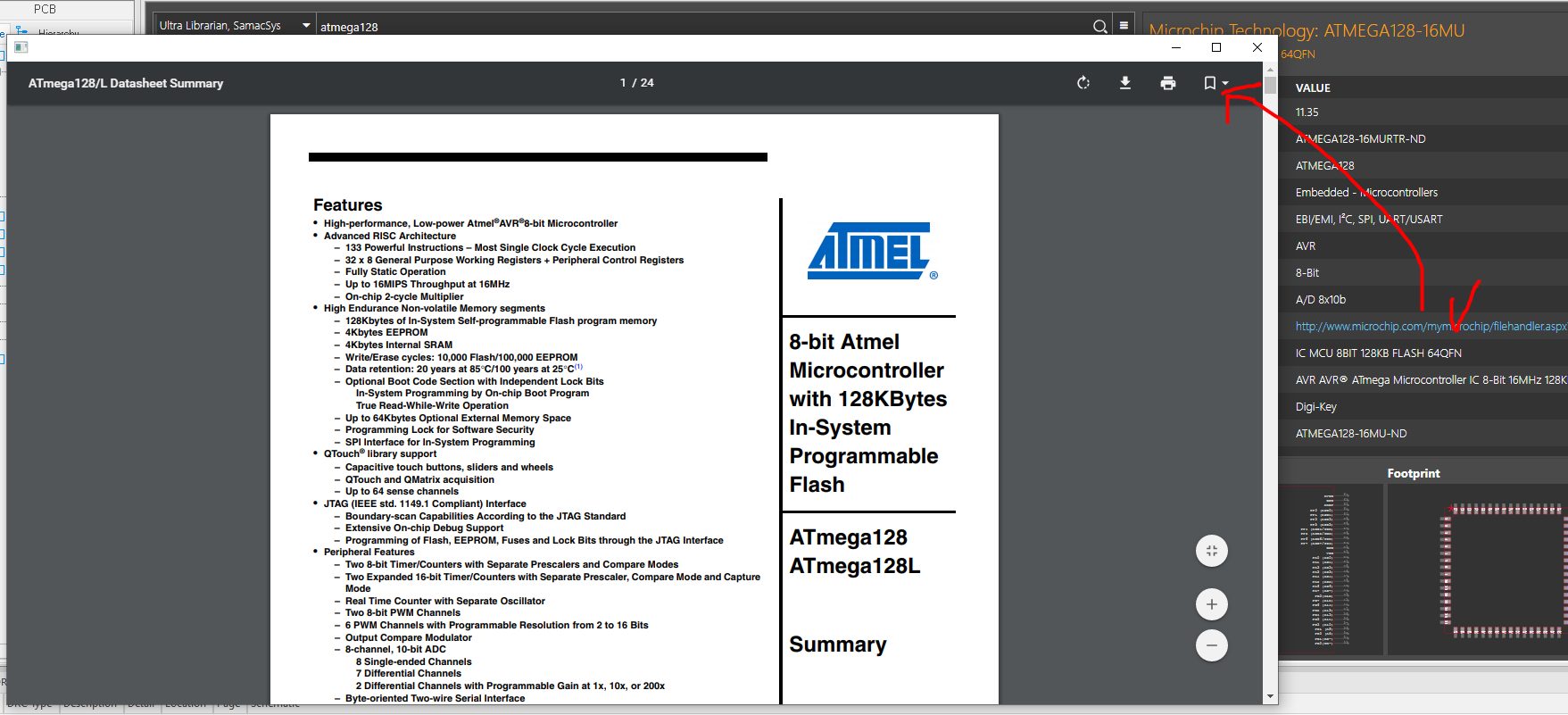Close the datasheet viewer window
The image size is (1568, 715).
pos(1257,47)
